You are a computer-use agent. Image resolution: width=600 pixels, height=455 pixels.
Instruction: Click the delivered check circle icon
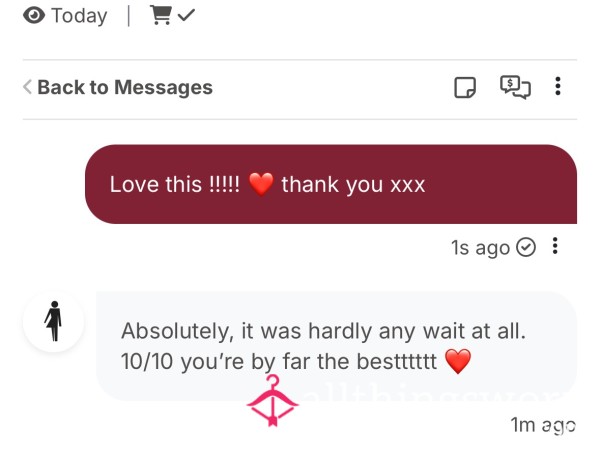click(x=526, y=247)
